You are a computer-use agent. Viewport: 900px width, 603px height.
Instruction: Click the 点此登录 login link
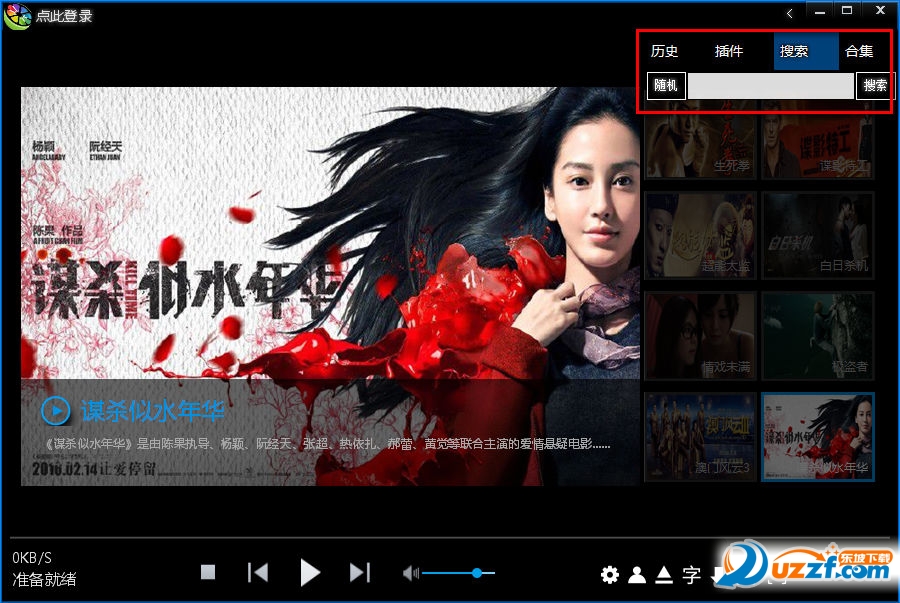pos(64,16)
